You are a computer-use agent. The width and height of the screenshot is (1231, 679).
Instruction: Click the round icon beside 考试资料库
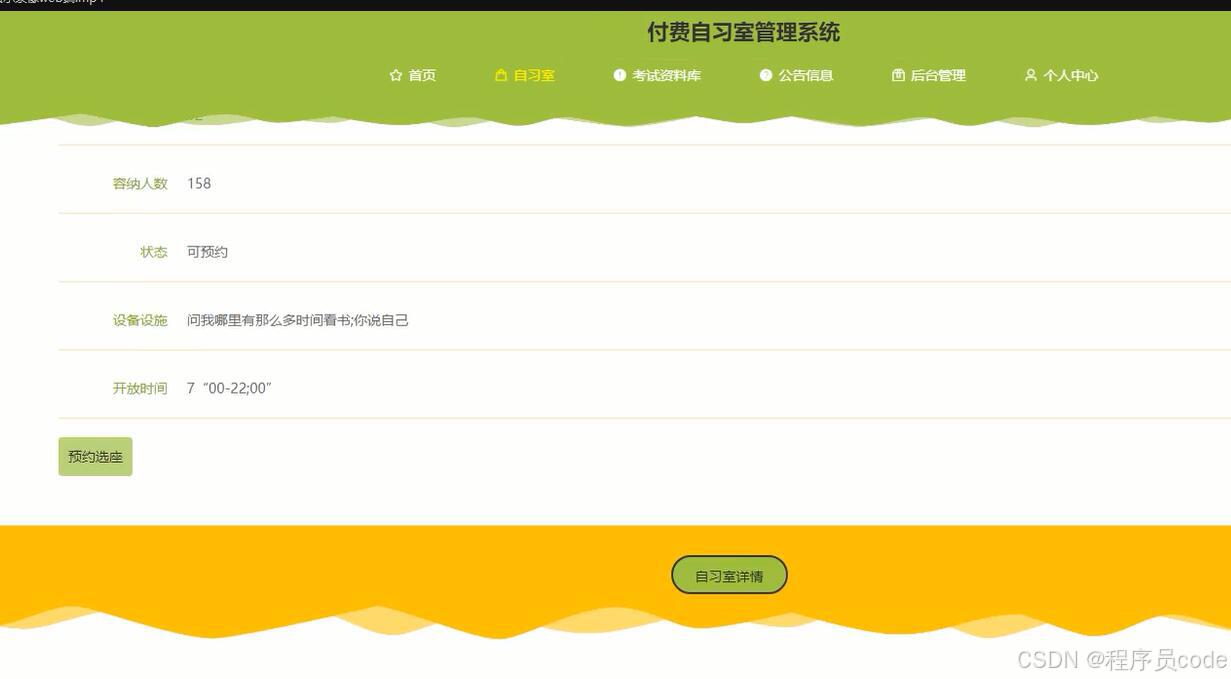(620, 75)
